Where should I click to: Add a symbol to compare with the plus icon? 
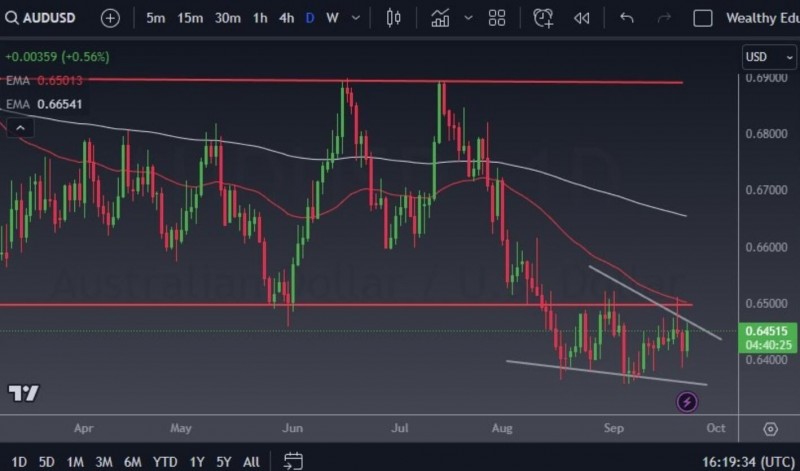point(110,18)
